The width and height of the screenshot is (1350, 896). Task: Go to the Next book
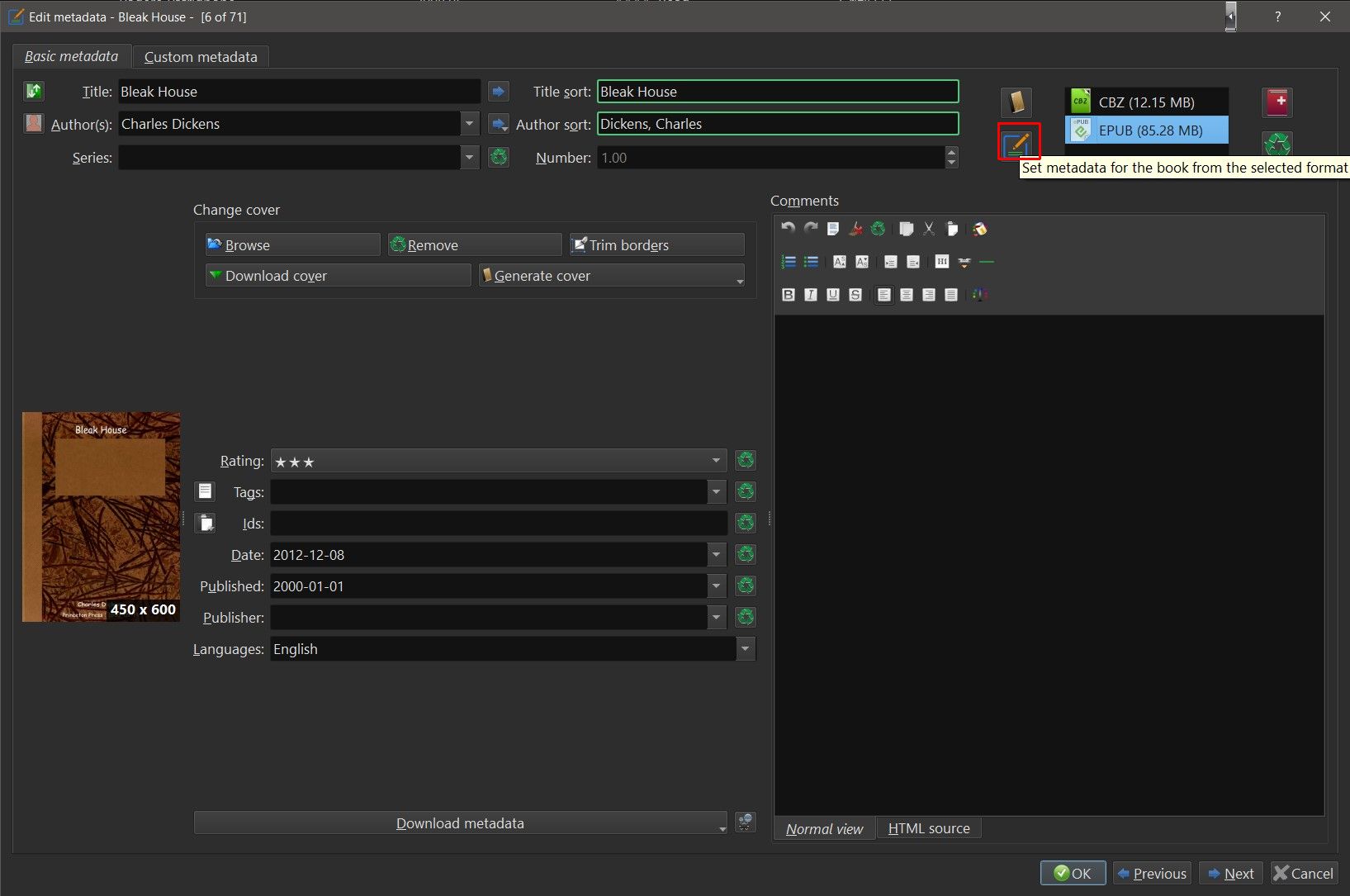pyautogui.click(x=1230, y=873)
